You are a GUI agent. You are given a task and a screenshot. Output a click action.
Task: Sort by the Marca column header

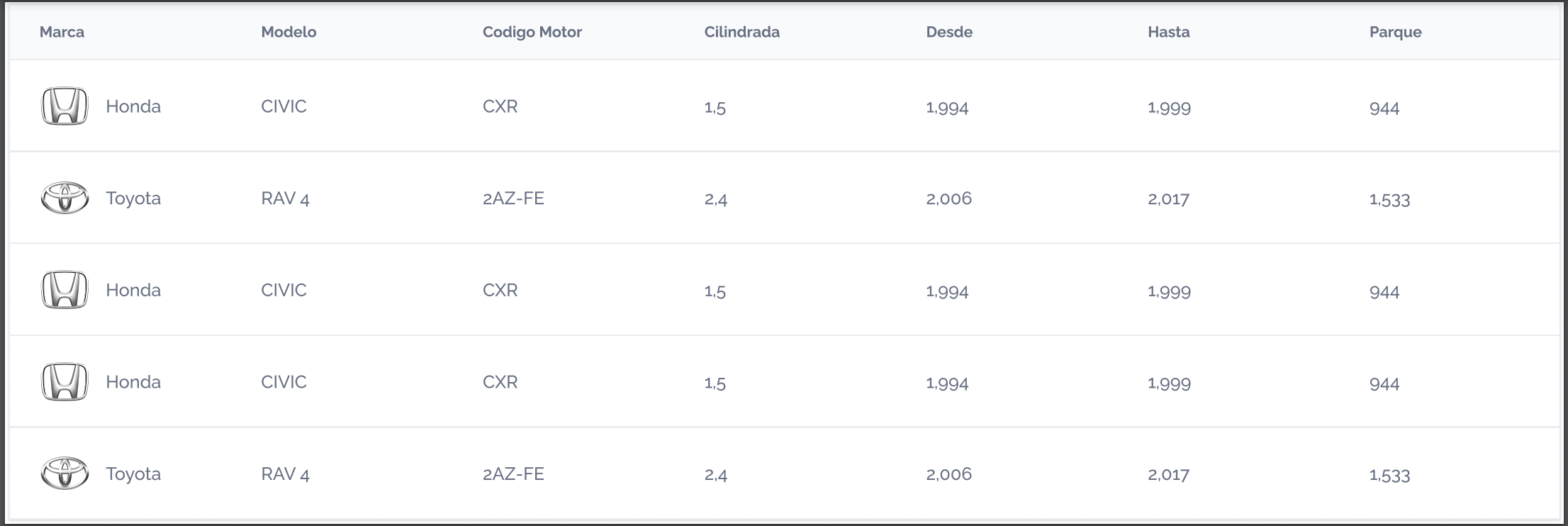pos(62,32)
